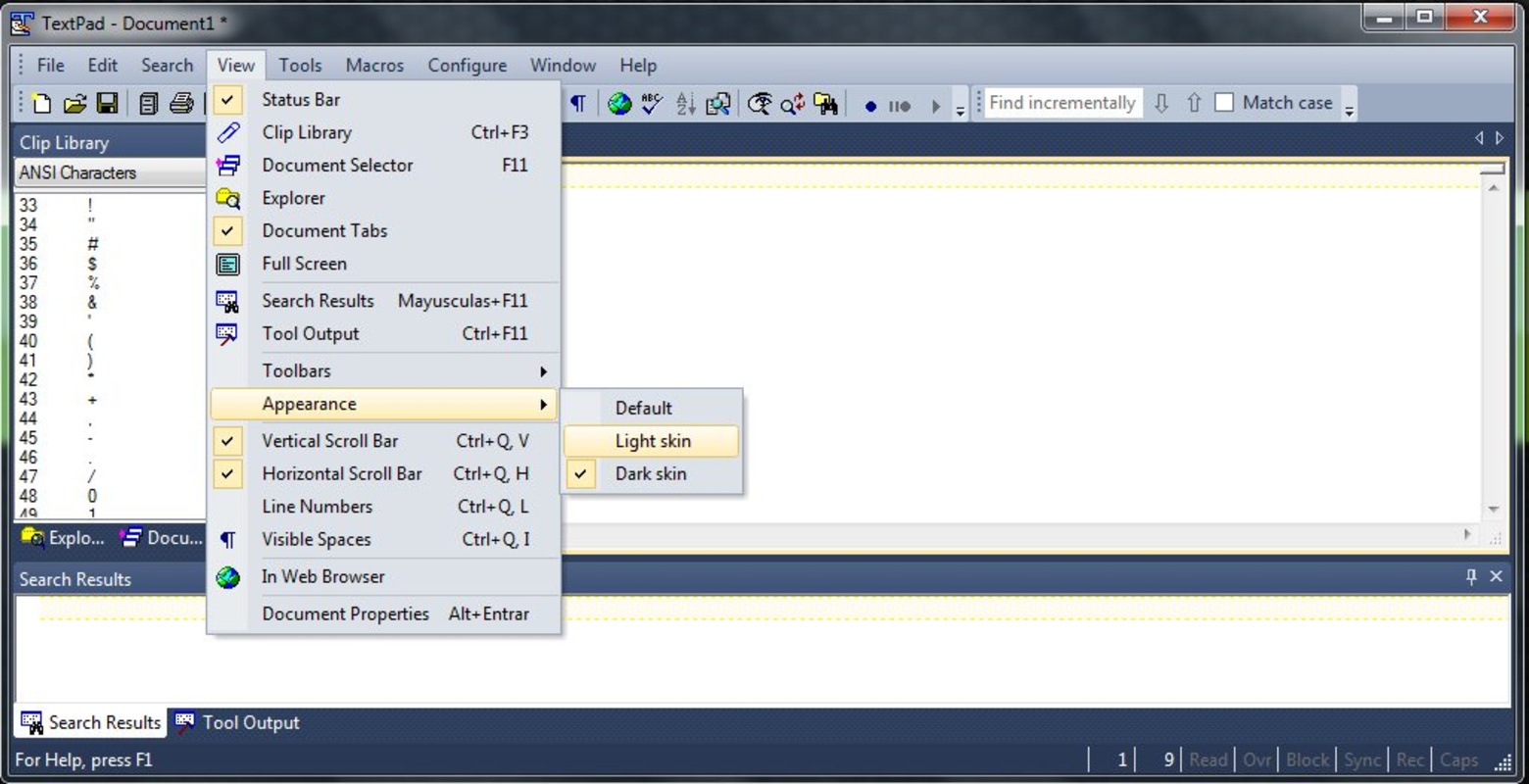Create a new document with the toolbar icon
The width and height of the screenshot is (1529, 784).
point(42,103)
